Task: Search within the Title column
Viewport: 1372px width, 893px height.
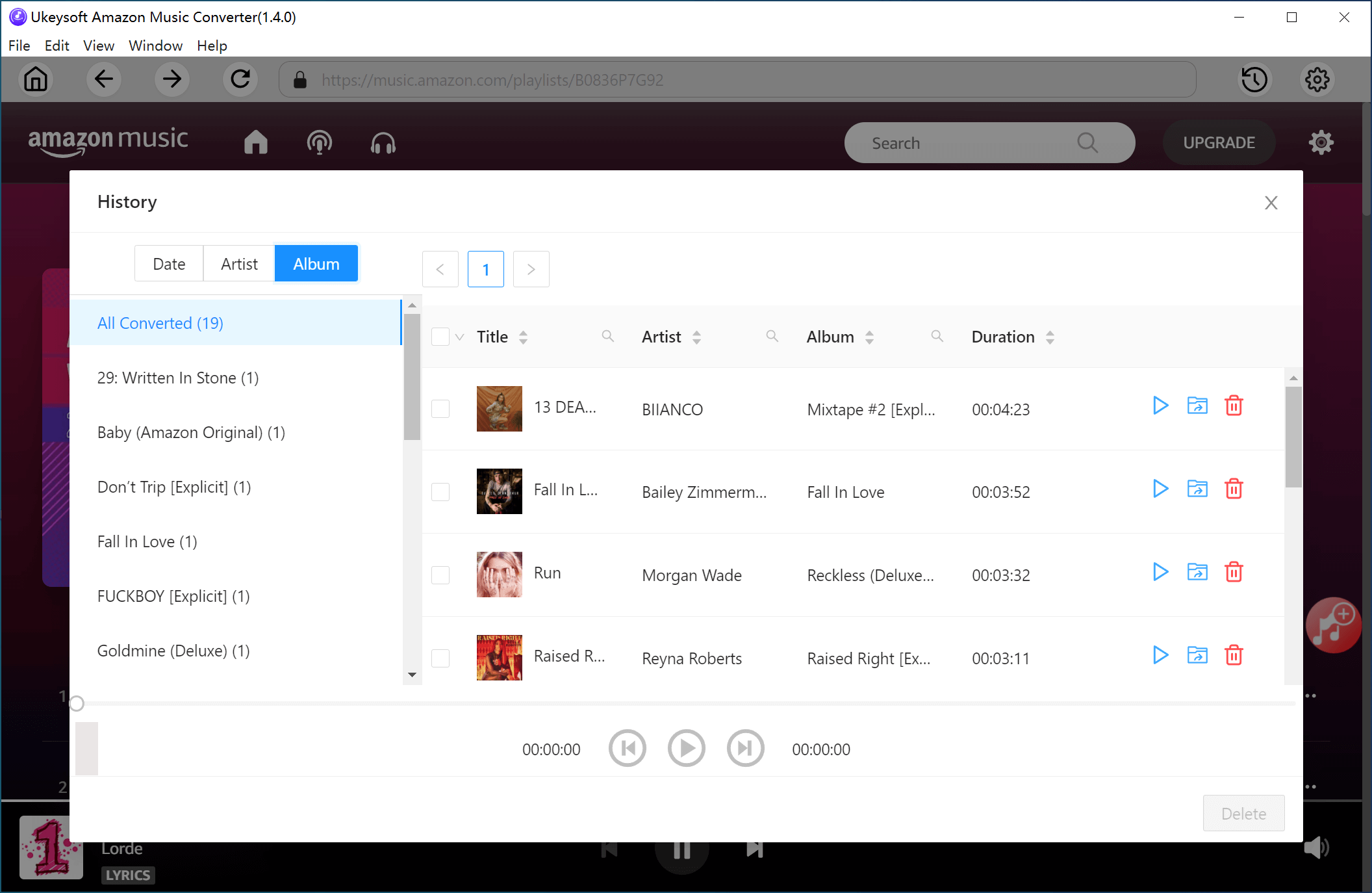Action: click(x=607, y=336)
